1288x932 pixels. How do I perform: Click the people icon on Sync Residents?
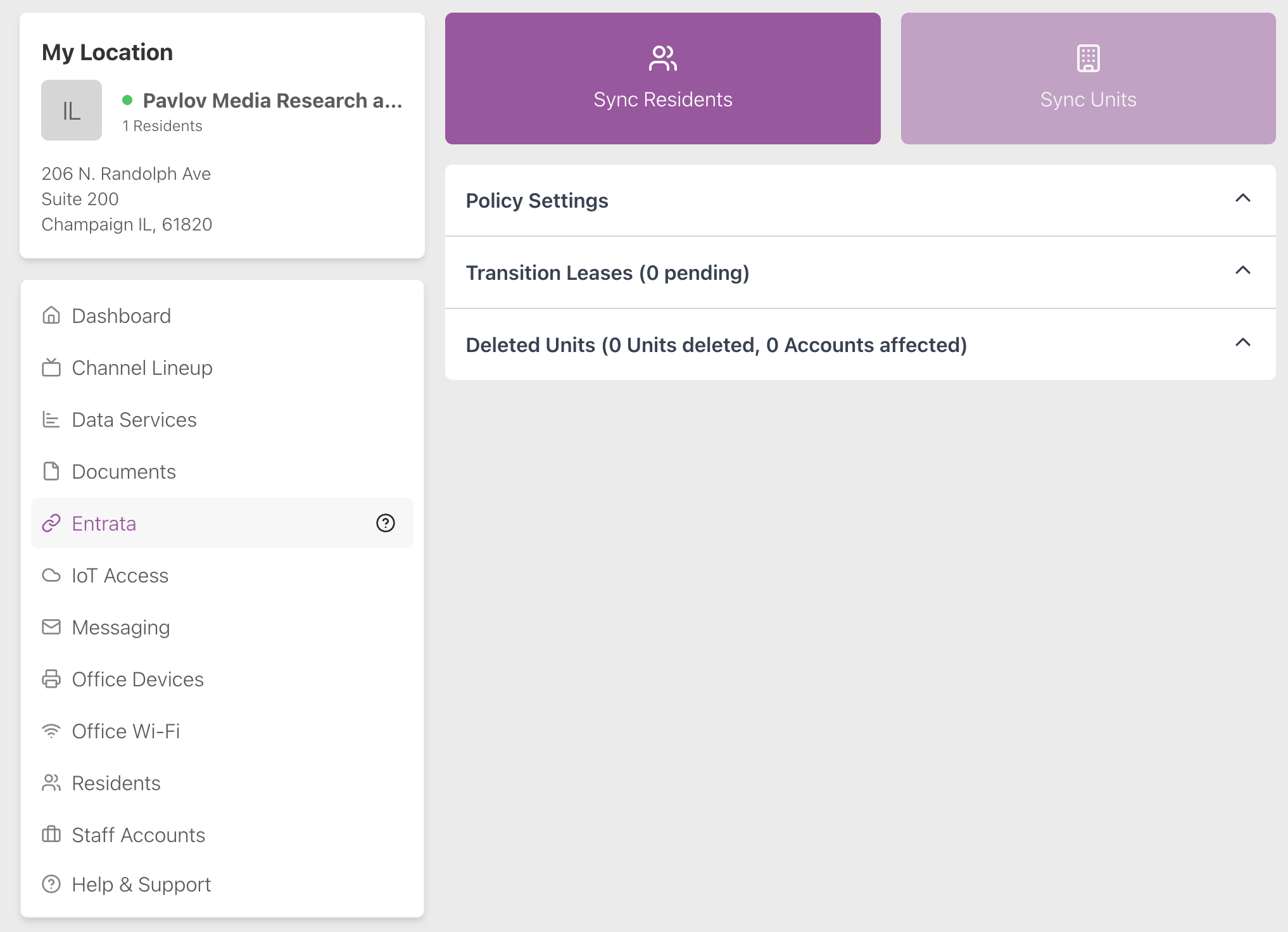pyautogui.click(x=663, y=58)
